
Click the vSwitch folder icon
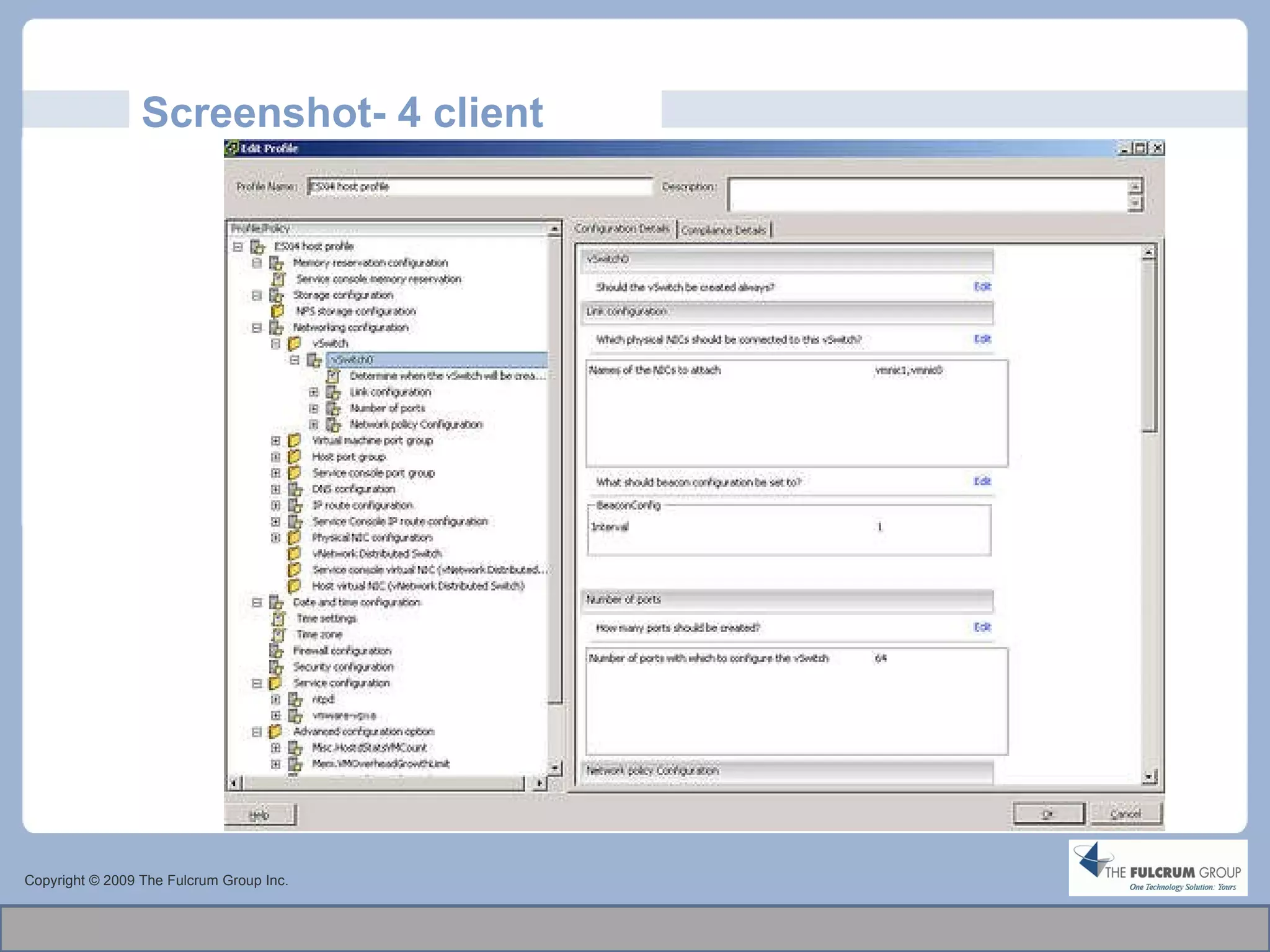[295, 344]
